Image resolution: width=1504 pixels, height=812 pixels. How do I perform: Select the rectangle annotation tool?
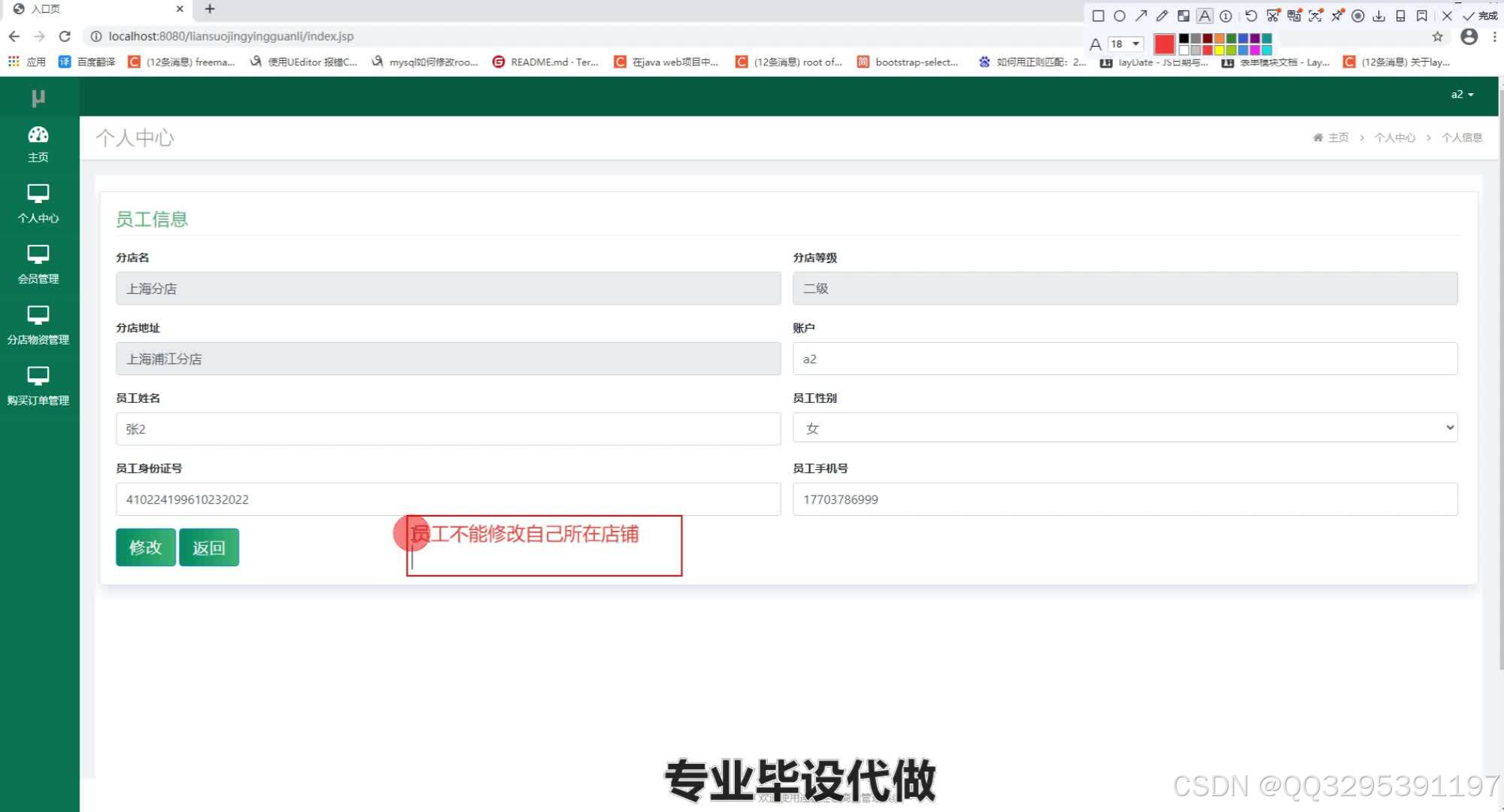tap(1098, 16)
